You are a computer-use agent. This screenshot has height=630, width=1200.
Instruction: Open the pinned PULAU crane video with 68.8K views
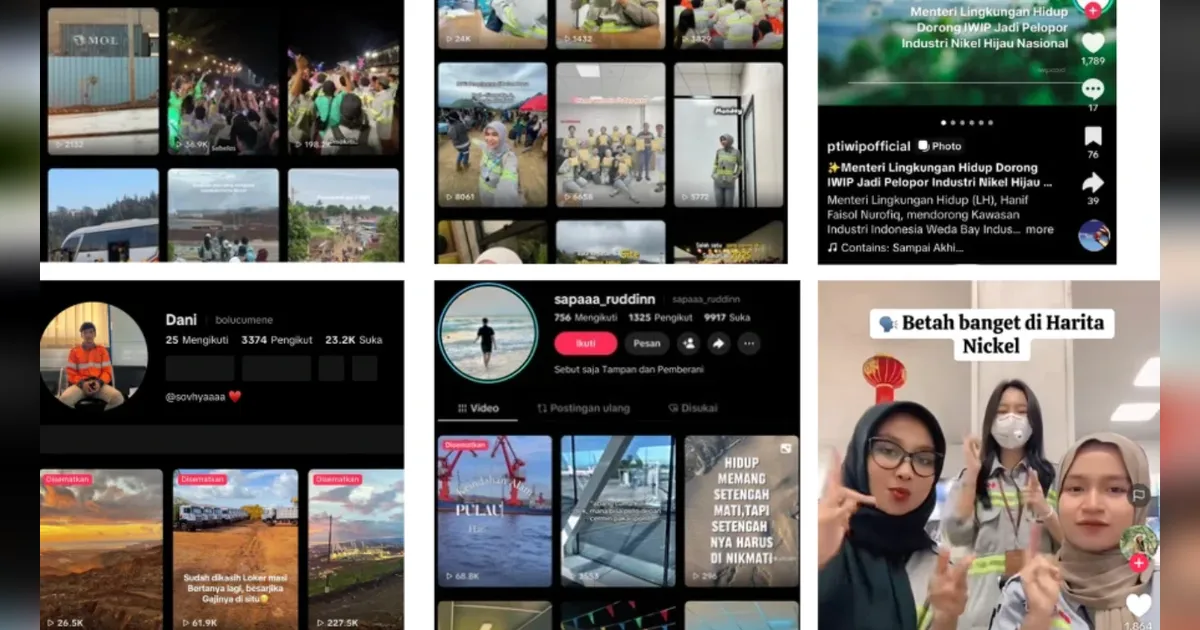pos(494,511)
